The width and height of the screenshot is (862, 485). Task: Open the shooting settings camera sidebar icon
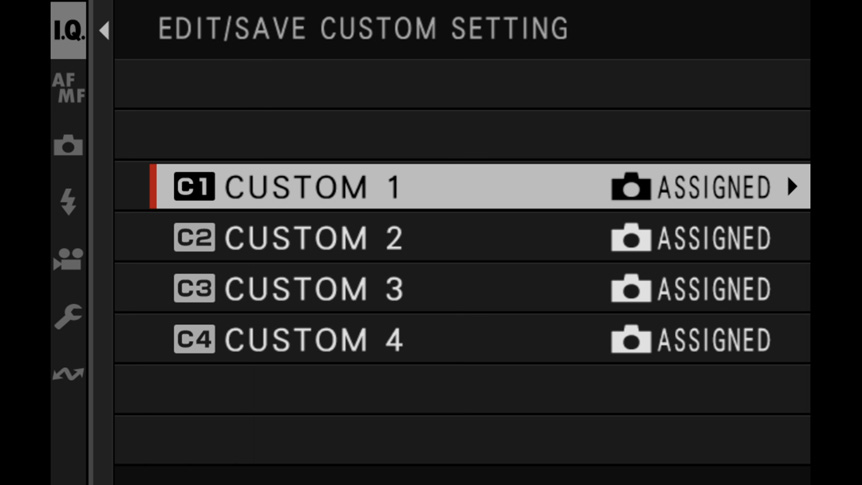click(69, 145)
